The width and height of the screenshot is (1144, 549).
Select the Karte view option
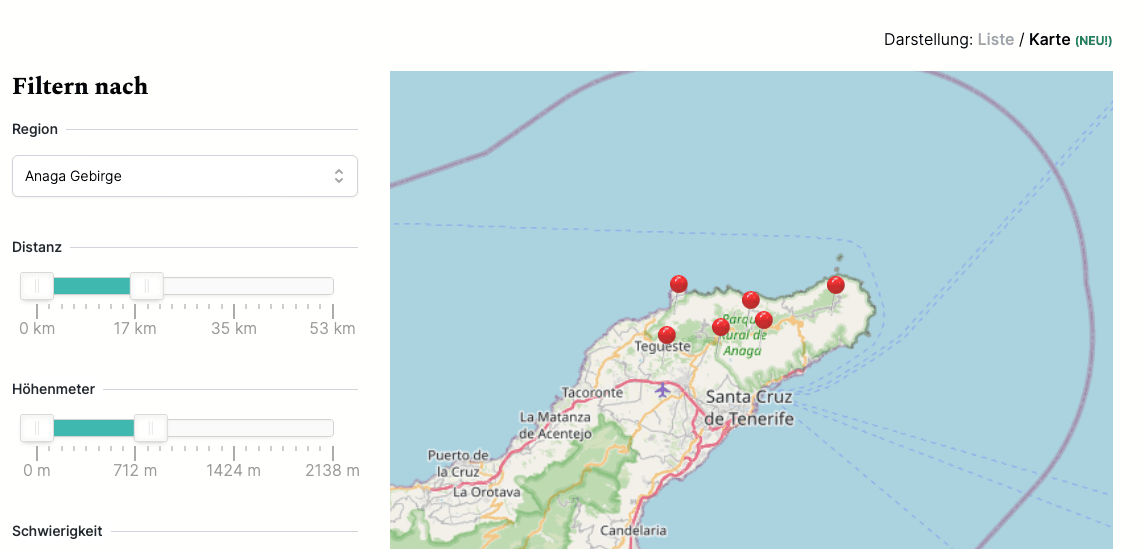(1049, 39)
